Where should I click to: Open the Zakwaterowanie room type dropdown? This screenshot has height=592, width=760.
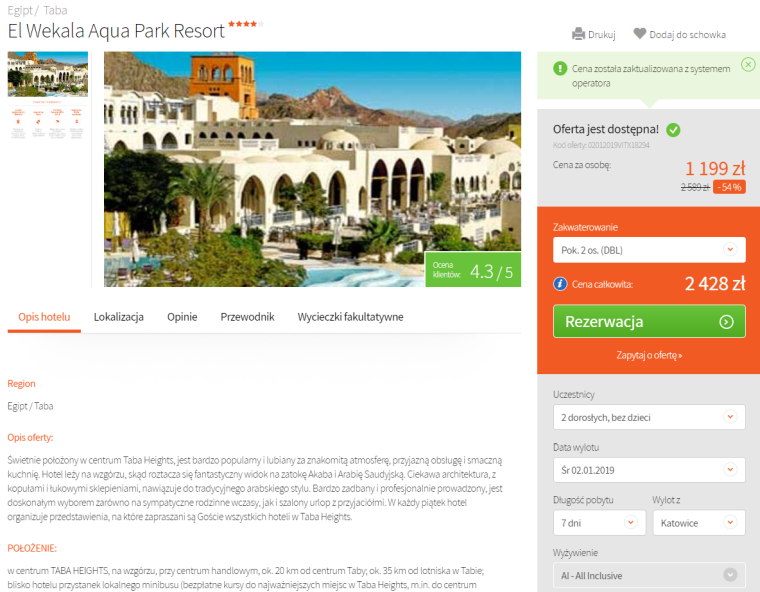coord(649,250)
